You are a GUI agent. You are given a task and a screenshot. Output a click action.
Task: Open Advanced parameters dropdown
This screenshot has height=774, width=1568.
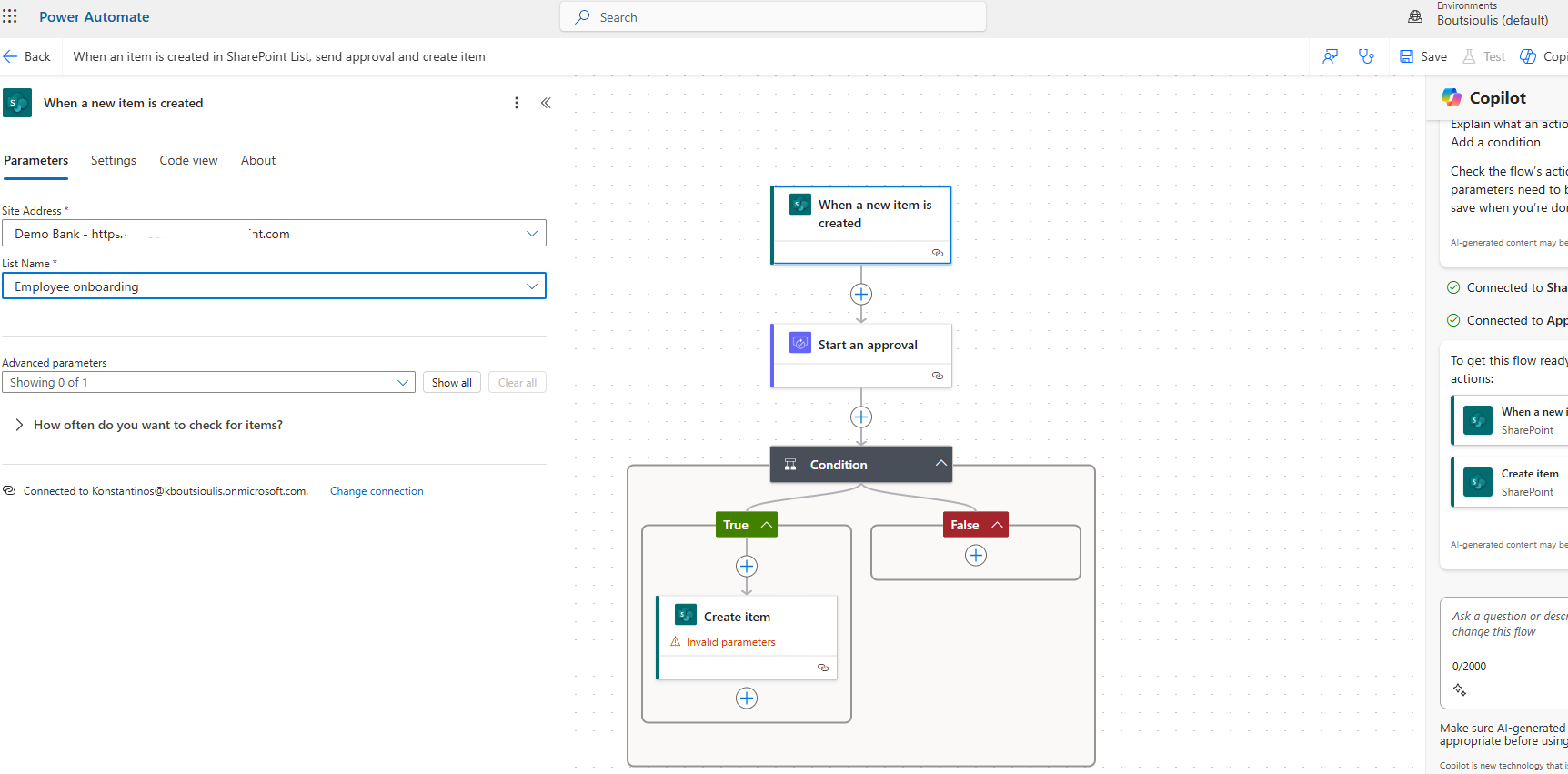tap(208, 383)
